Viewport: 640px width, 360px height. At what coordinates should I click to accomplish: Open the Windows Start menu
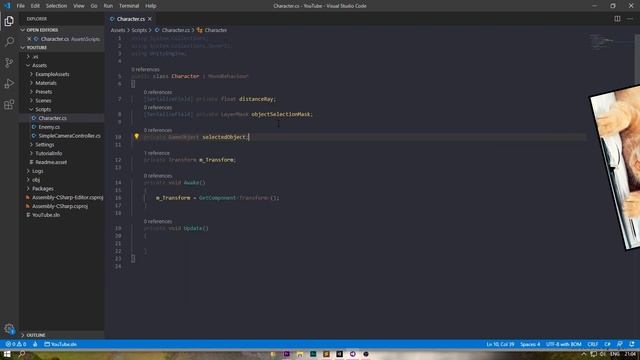7,354
